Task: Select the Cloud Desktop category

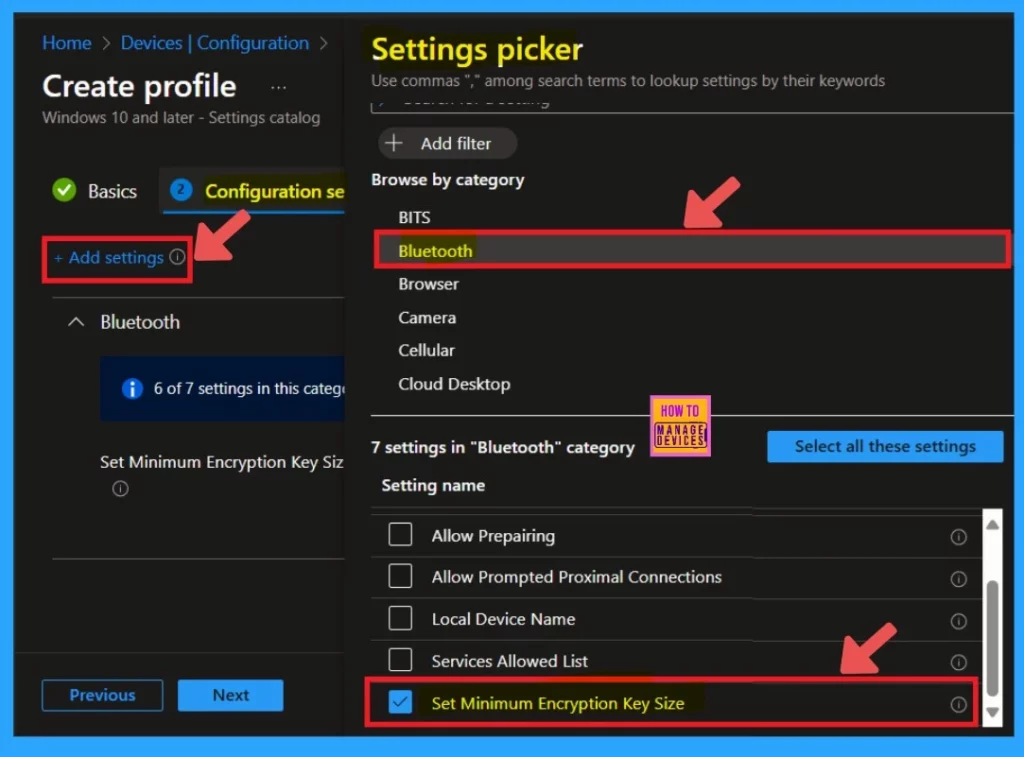Action: click(x=454, y=384)
